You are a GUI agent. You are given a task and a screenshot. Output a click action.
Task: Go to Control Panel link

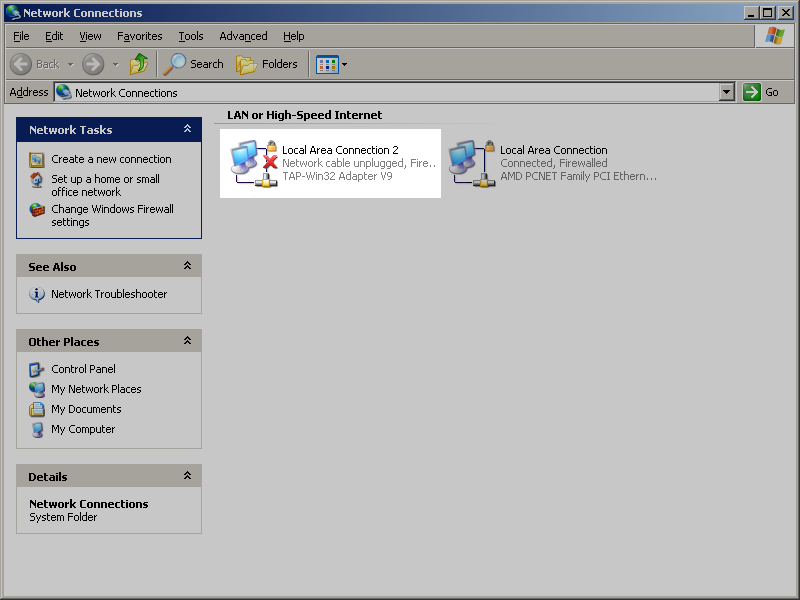pyautogui.click(x=83, y=369)
